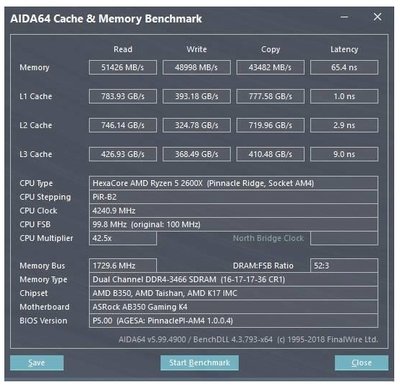Click the Memory Type label
This screenshot has width=400, height=390.
click(43, 280)
